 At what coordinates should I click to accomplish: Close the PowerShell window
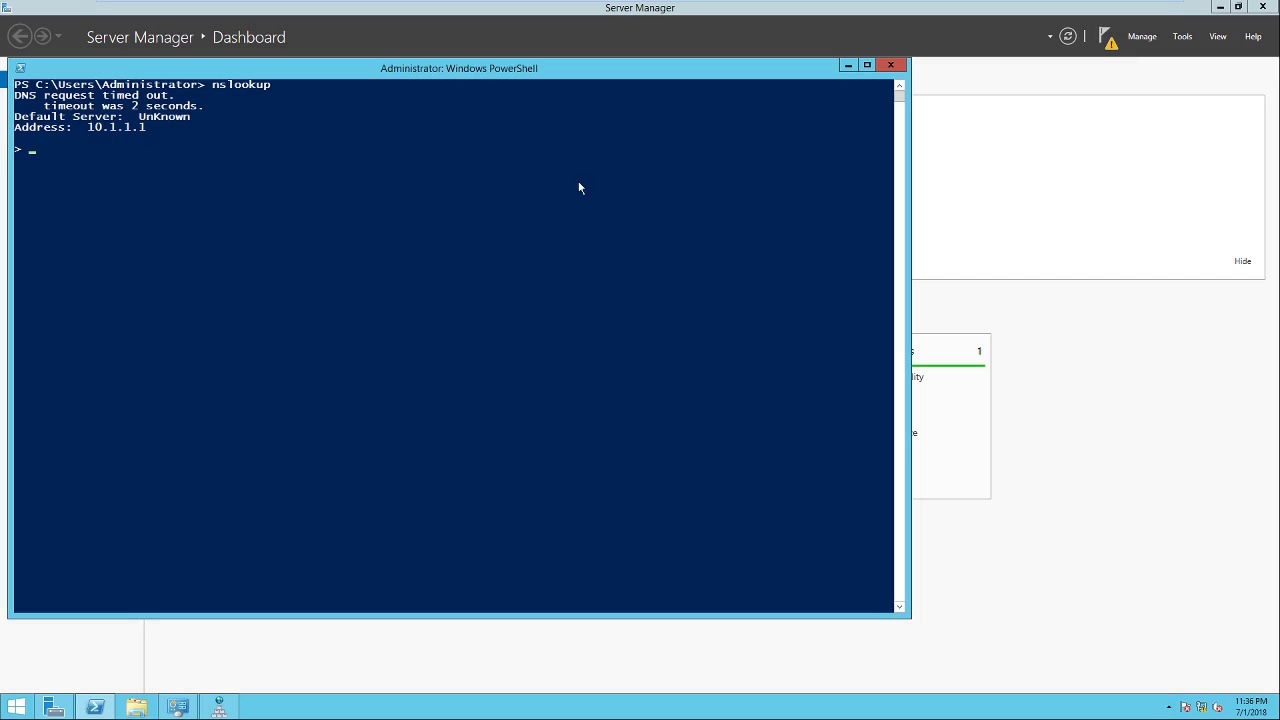click(x=891, y=66)
